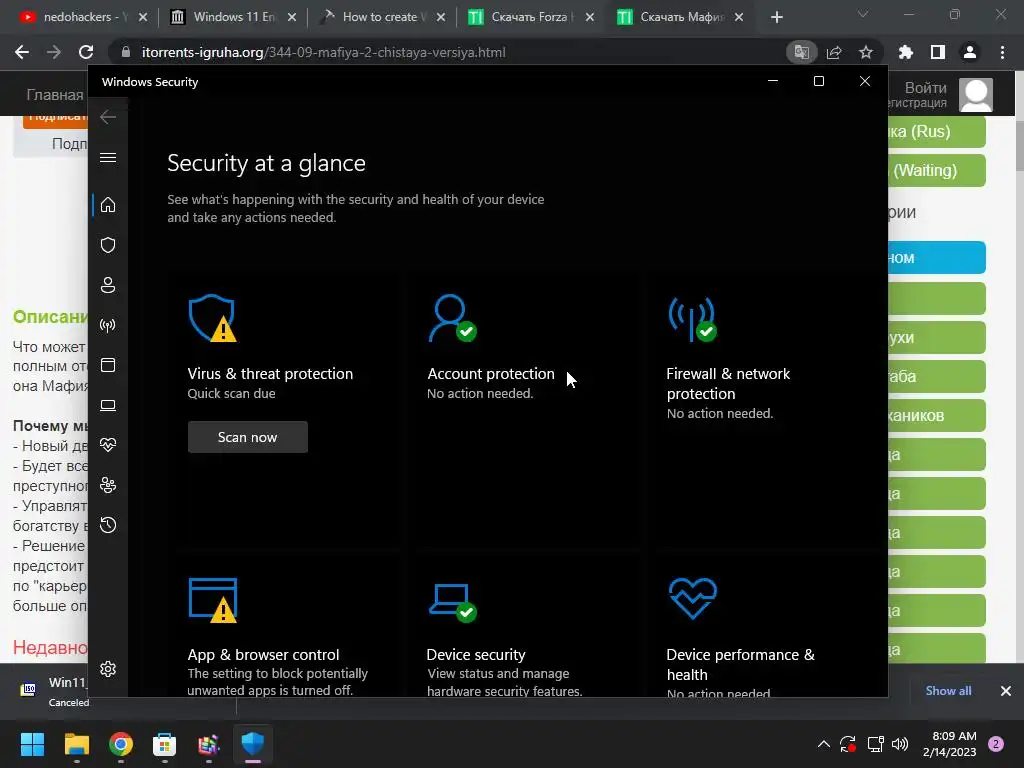The width and height of the screenshot is (1024, 768).
Task: Open App & browser control sidebar icon
Action: (x=108, y=365)
